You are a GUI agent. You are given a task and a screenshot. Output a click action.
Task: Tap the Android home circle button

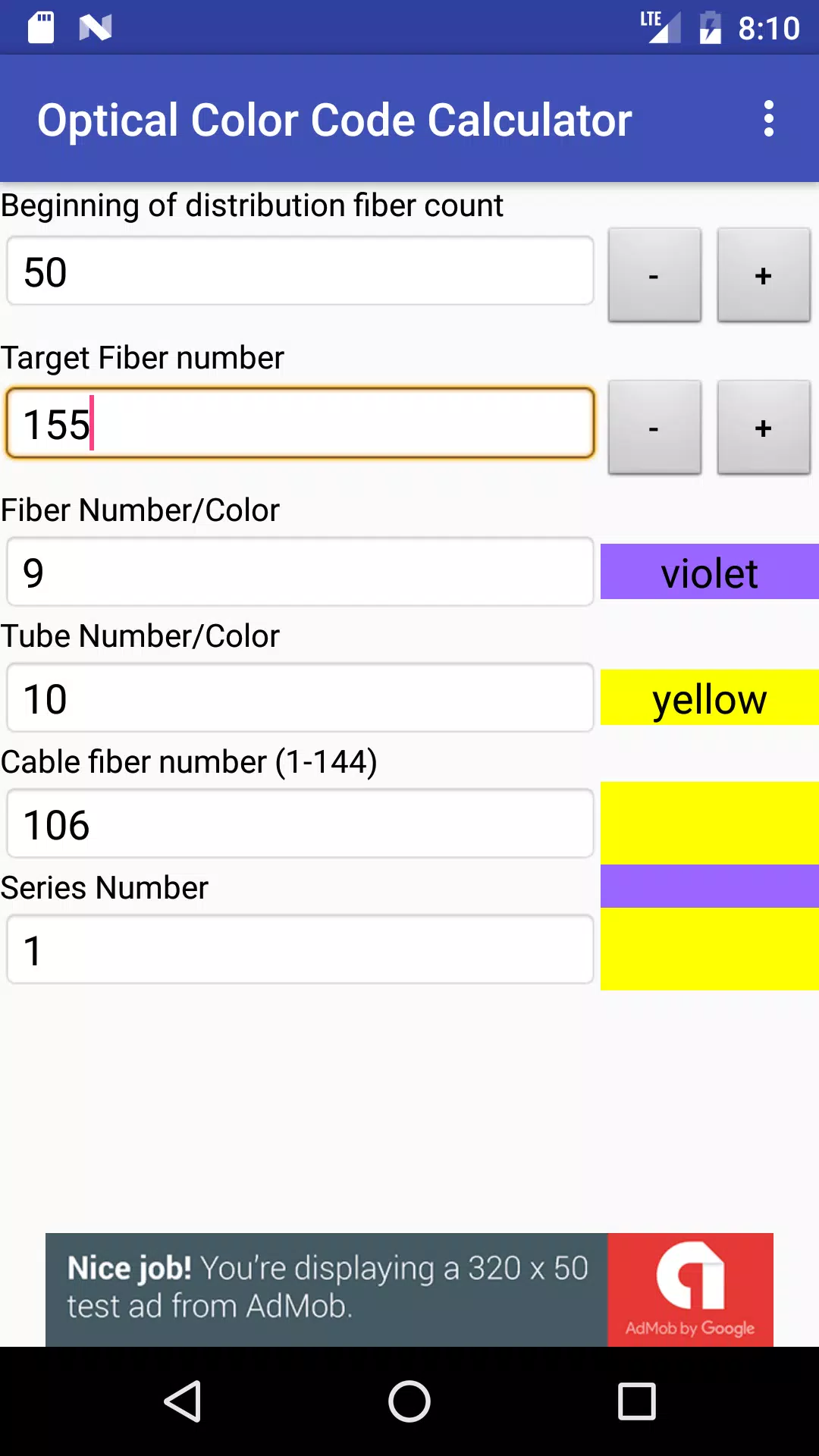tap(409, 1401)
